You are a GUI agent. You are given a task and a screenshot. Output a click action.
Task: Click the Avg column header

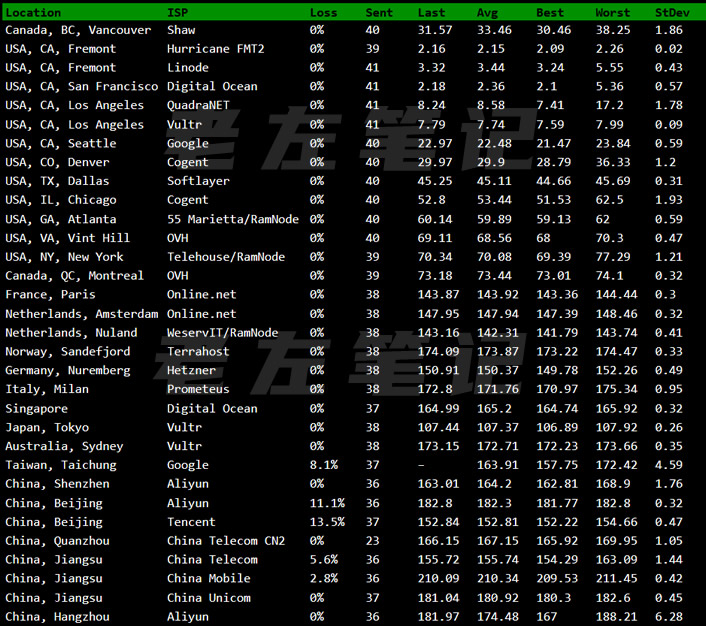(488, 12)
